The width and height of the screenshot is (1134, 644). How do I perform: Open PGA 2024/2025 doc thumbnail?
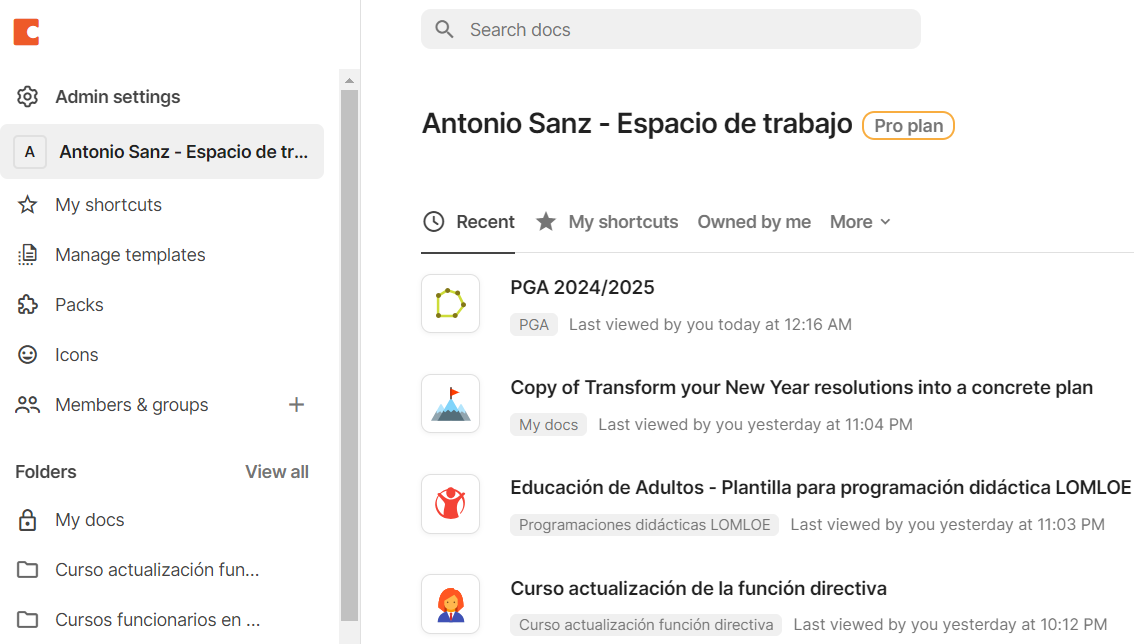451,303
